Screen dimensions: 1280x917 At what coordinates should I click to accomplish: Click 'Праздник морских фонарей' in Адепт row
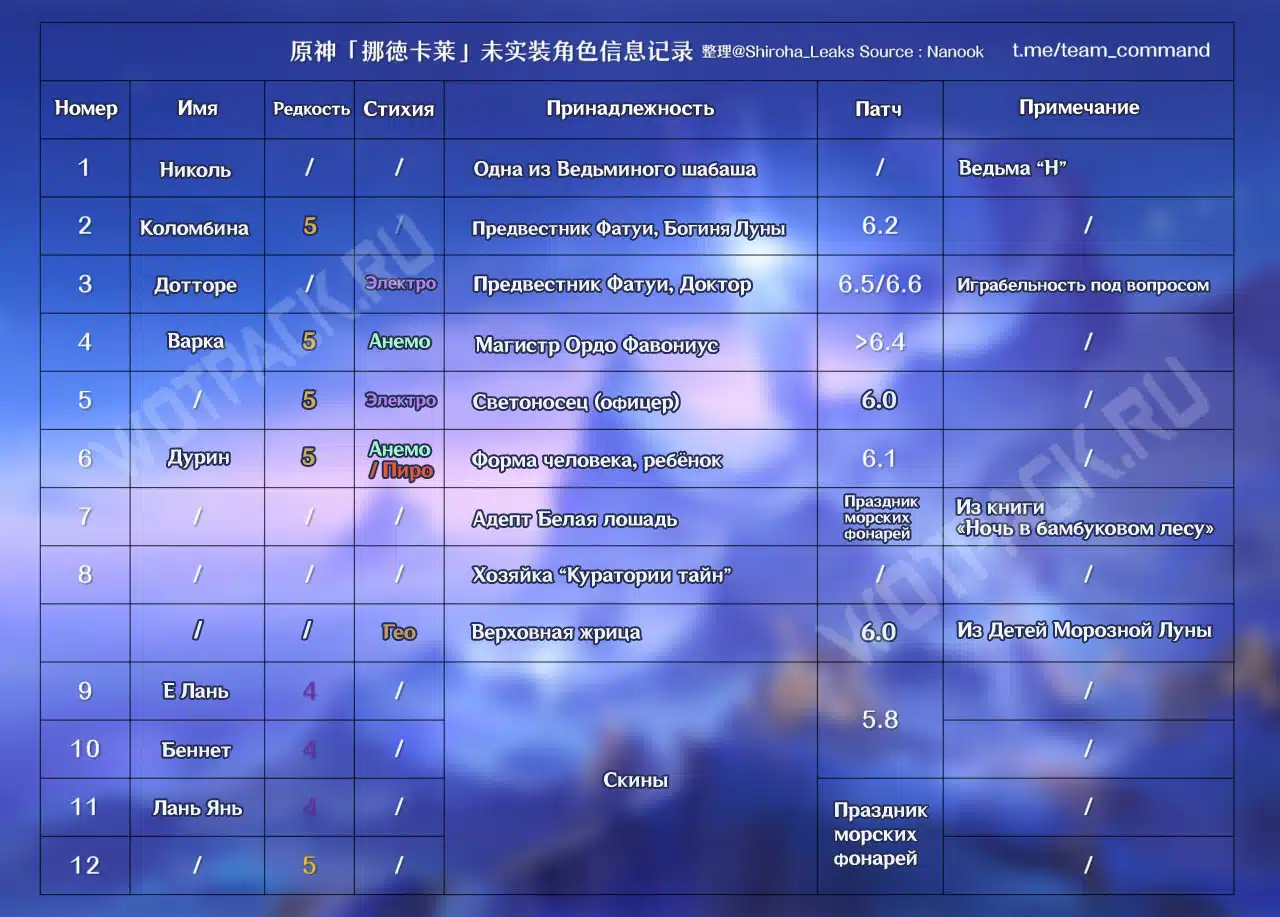tap(880, 517)
